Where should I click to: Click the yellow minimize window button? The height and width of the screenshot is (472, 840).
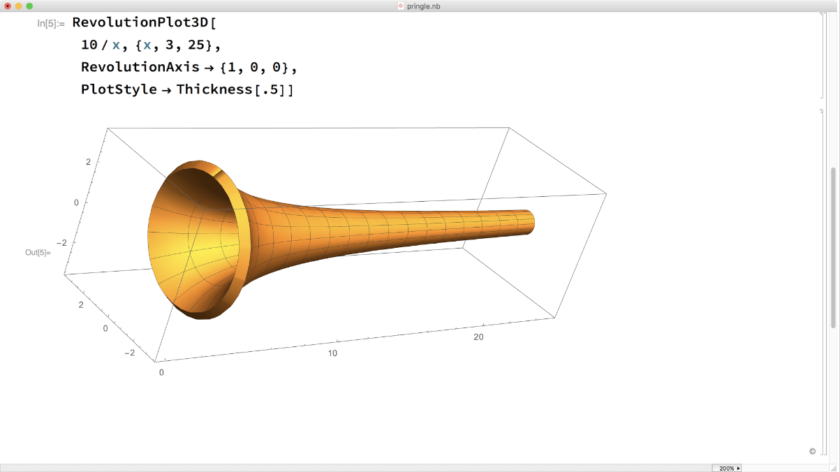coord(19,6)
